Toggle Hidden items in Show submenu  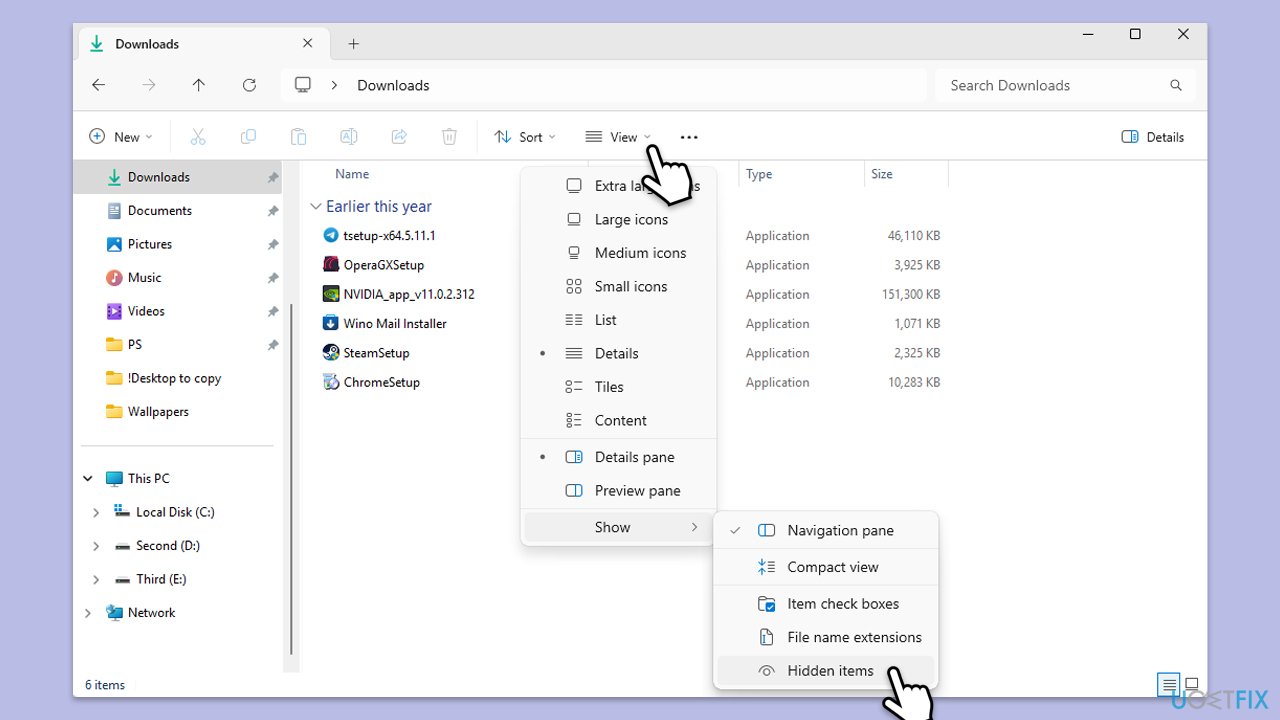coord(830,671)
